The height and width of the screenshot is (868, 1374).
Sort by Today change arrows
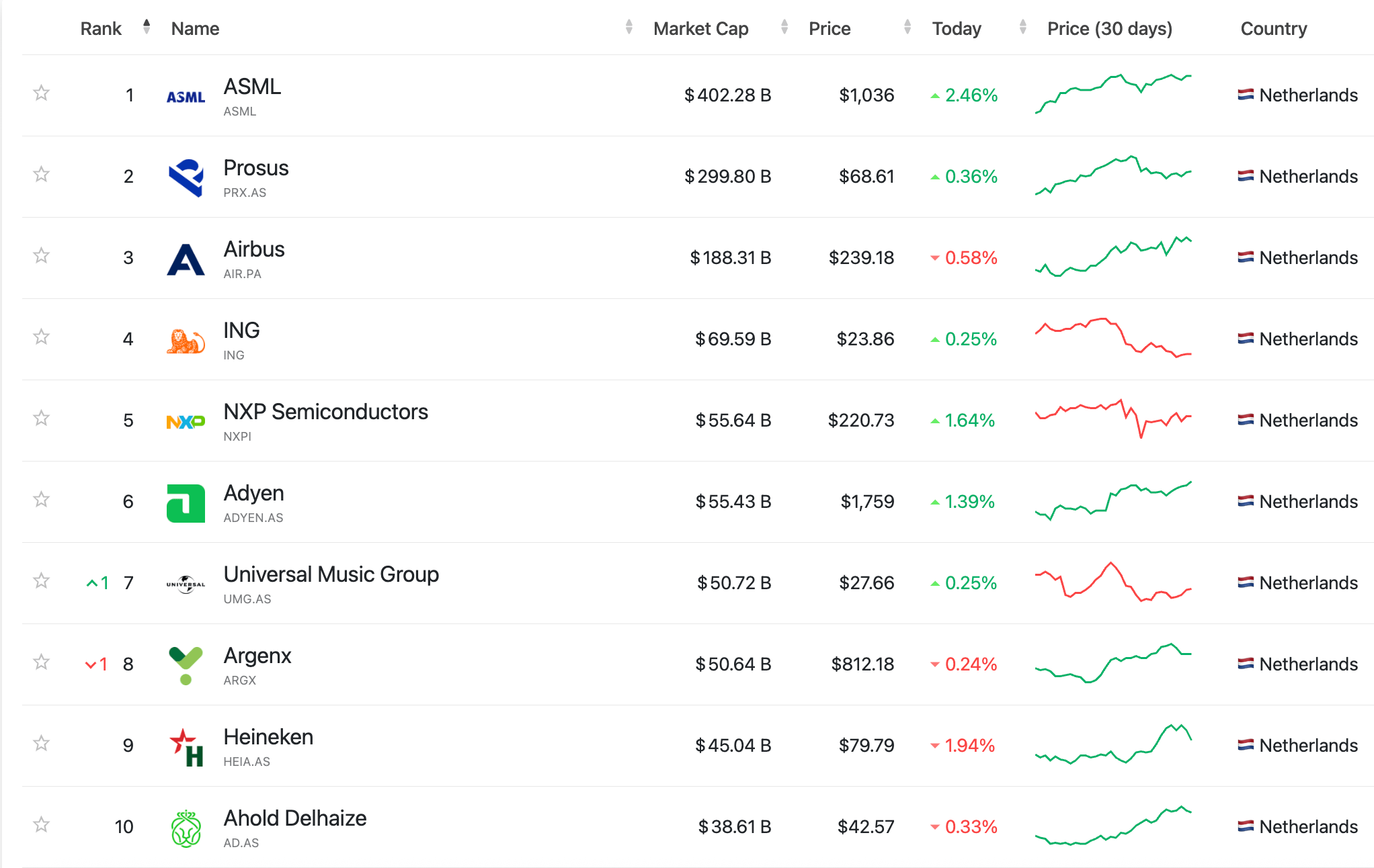[1022, 28]
